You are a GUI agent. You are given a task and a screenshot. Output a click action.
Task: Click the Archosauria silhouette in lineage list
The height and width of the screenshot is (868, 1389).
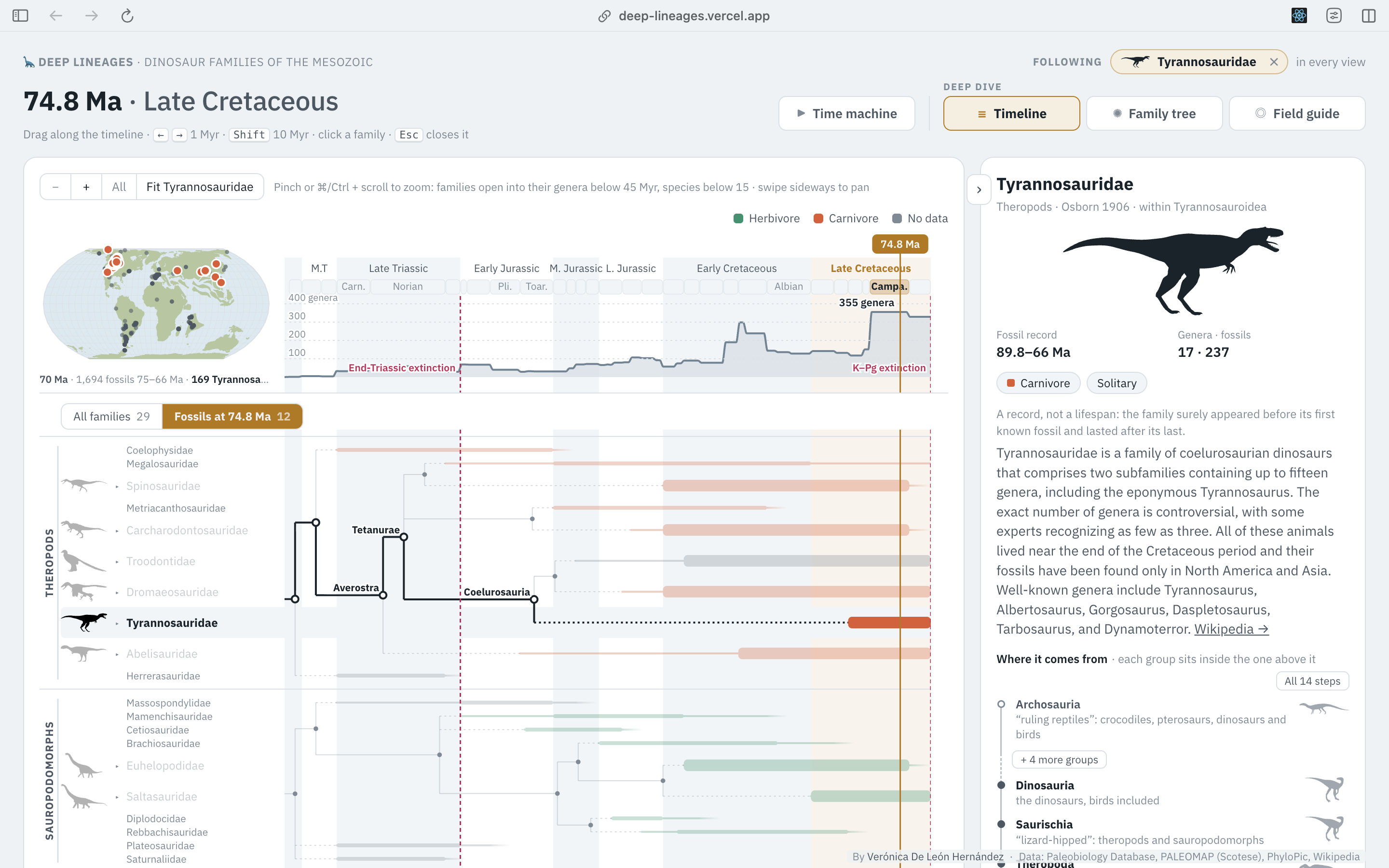tap(1323, 708)
